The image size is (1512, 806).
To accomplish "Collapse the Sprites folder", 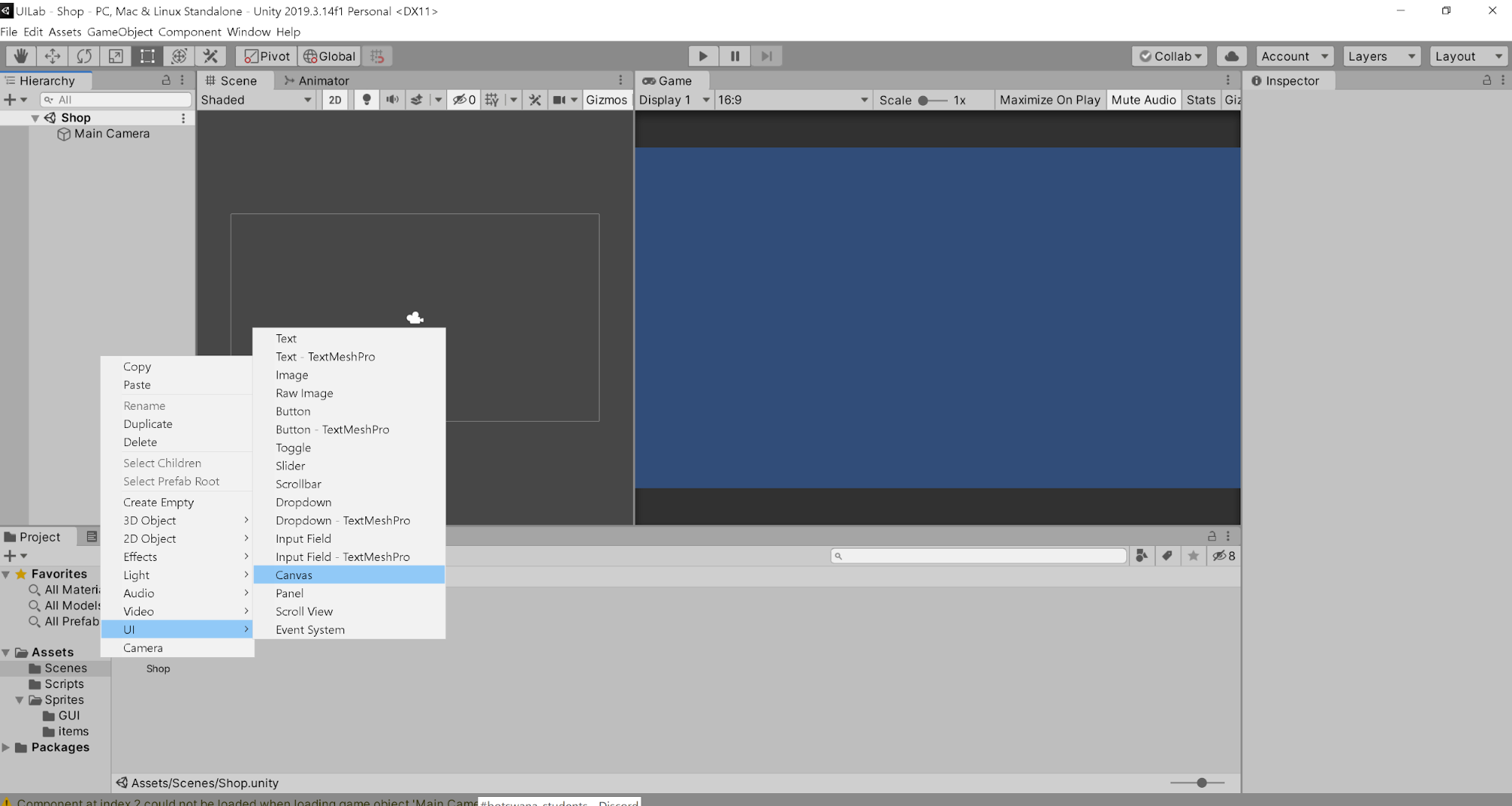I will coord(20,700).
